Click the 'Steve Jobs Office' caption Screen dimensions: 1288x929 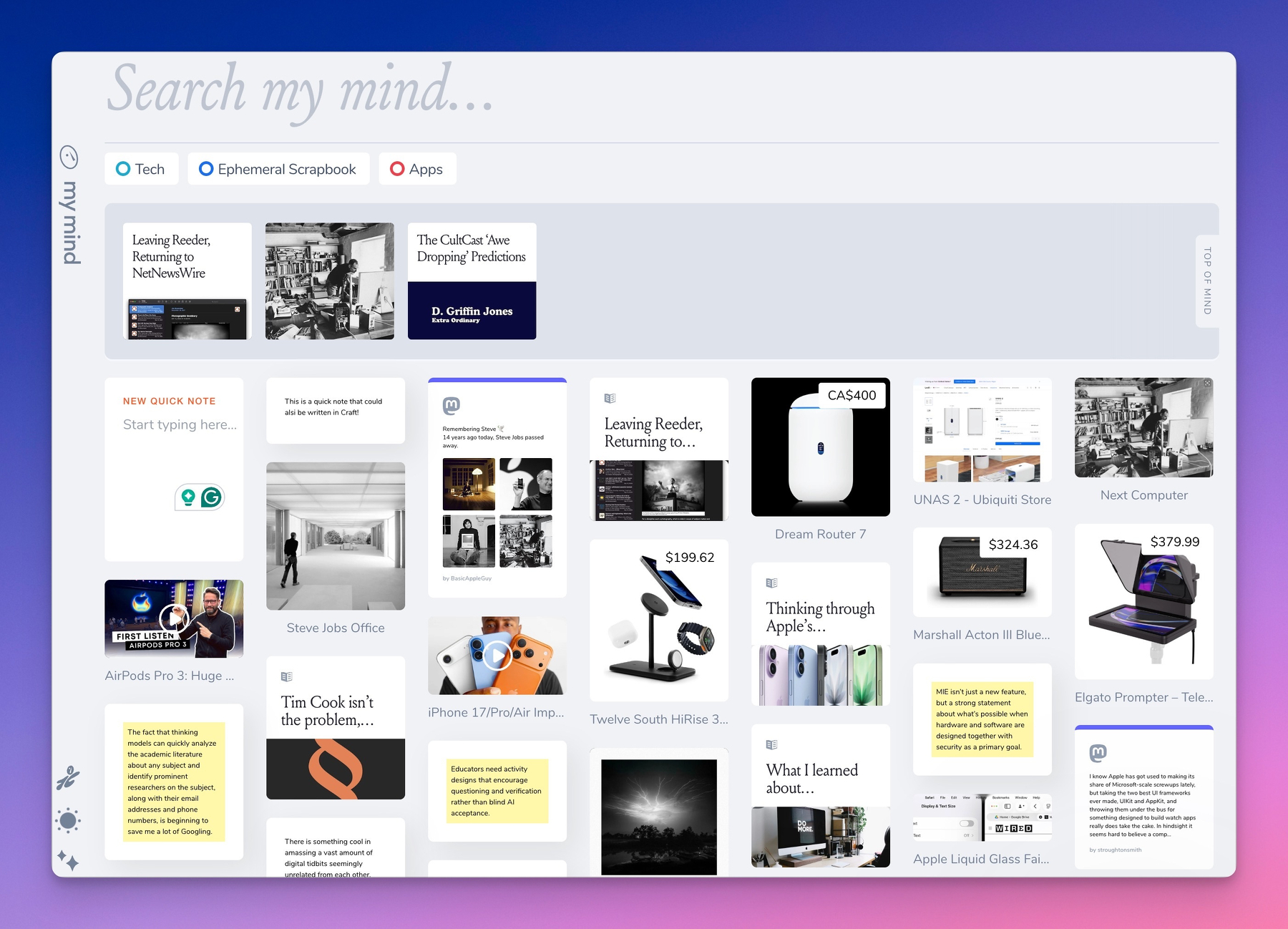point(336,628)
